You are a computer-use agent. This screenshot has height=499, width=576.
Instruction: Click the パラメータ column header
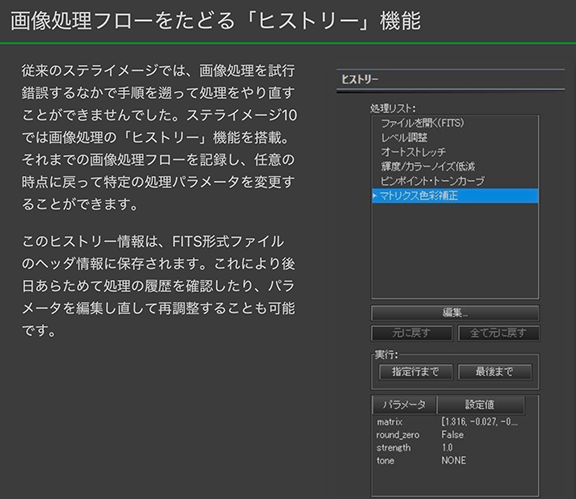coord(404,405)
